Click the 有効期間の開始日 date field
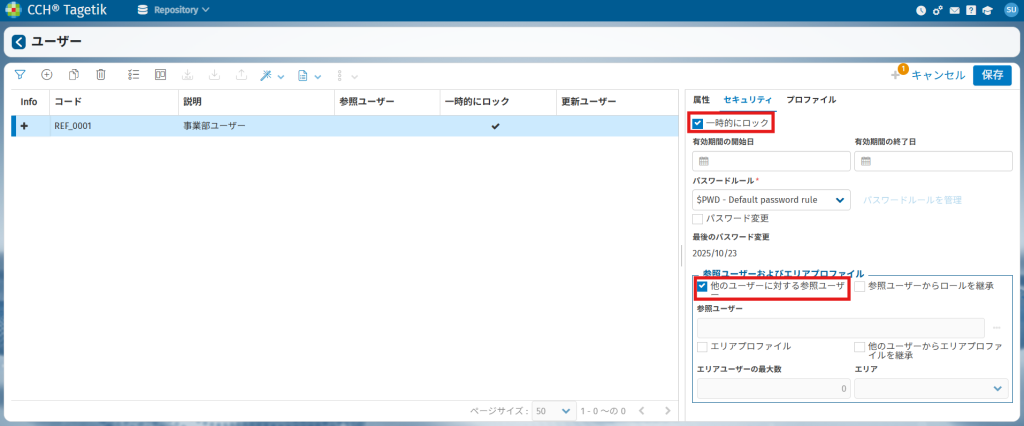This screenshot has height=426, width=1024. 771,161
